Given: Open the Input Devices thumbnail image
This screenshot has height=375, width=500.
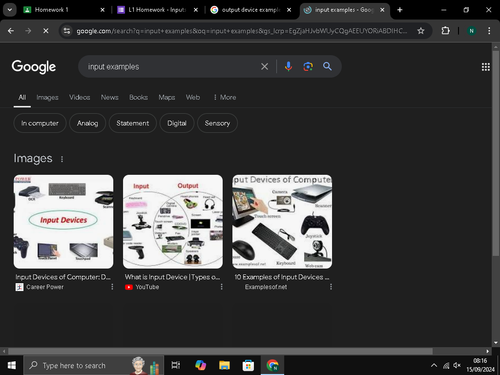Looking at the screenshot, I should click(63, 222).
